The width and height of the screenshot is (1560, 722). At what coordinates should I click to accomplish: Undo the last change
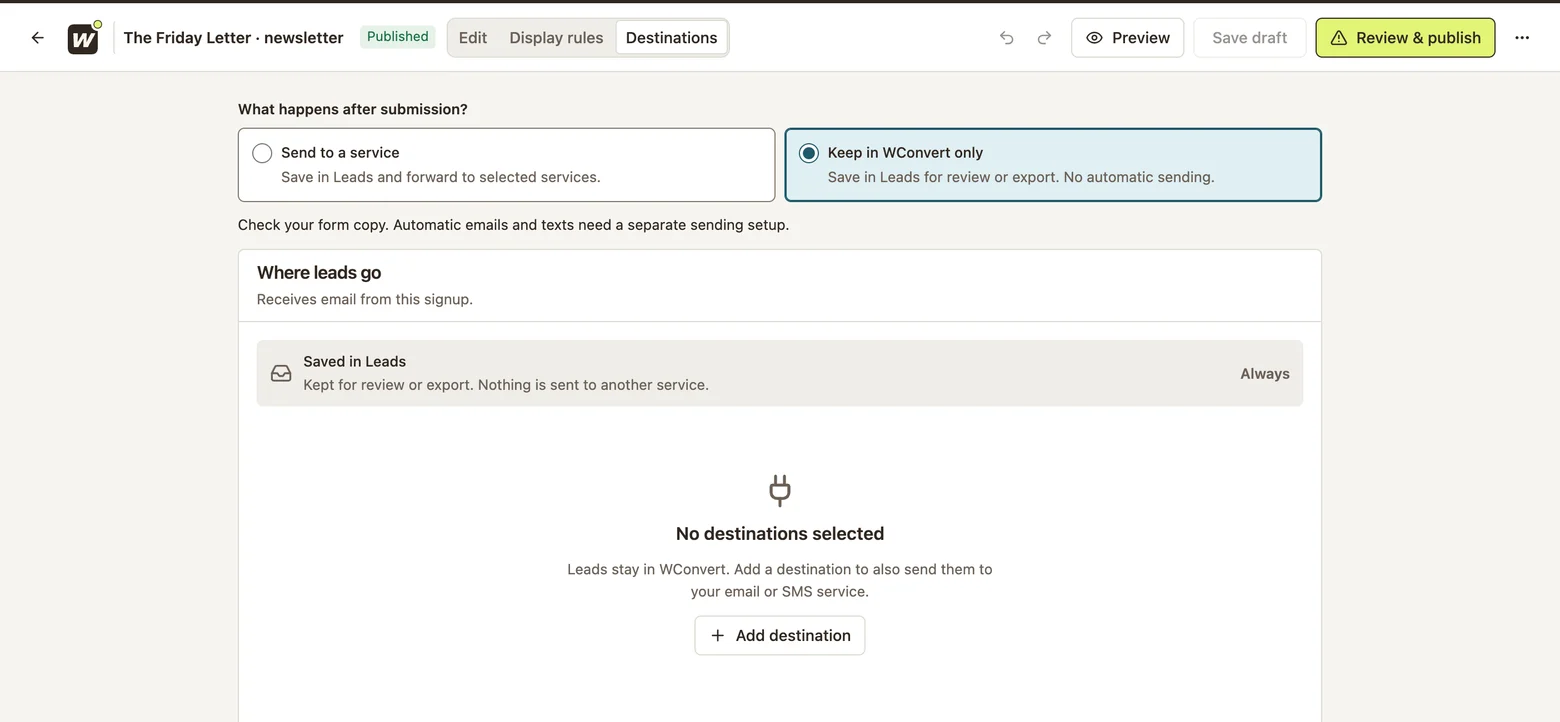coord(1006,38)
